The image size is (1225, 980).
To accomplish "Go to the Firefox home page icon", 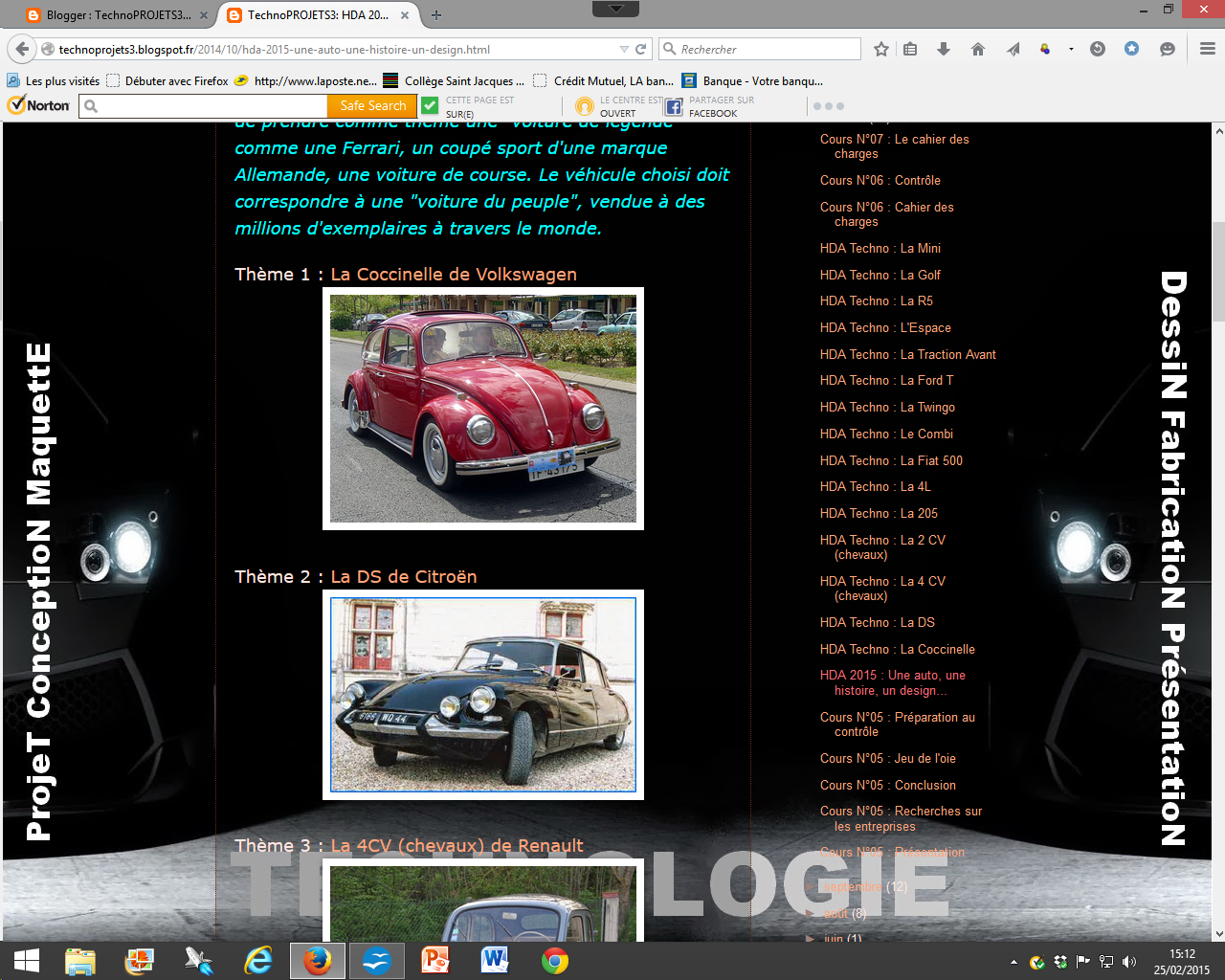I will pos(977,49).
